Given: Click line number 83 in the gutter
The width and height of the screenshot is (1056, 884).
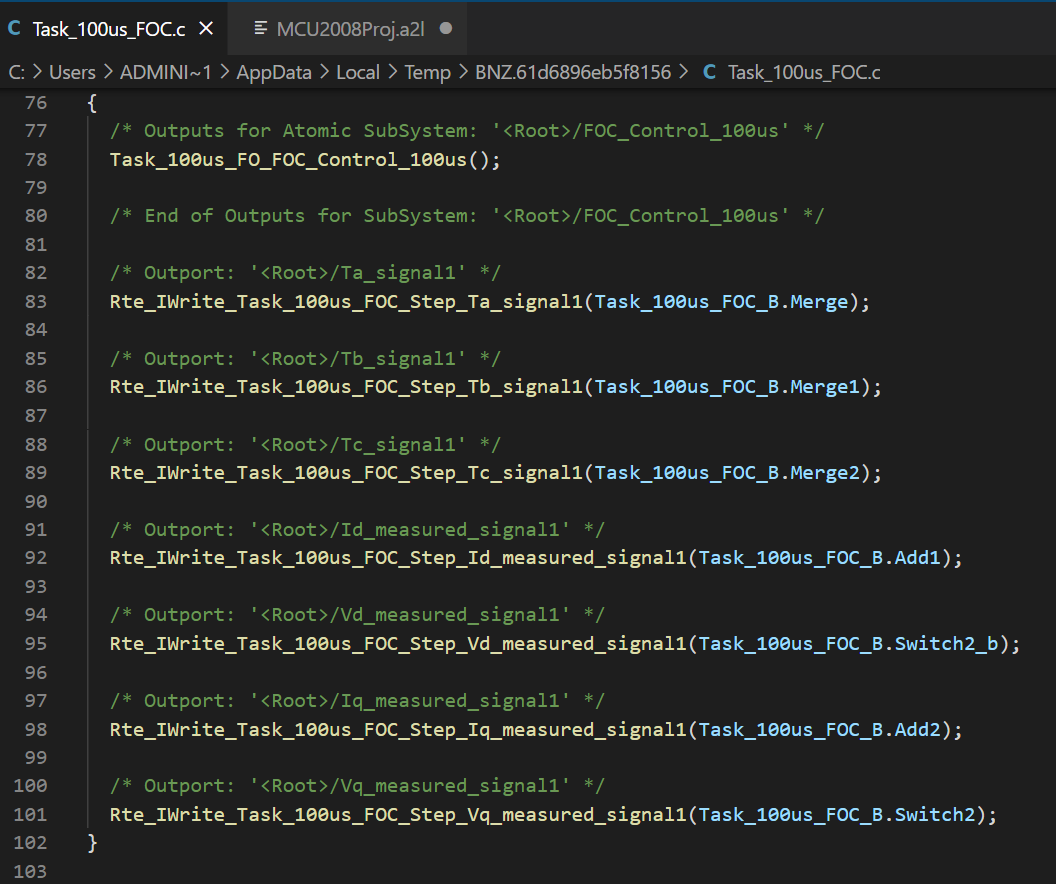Looking at the screenshot, I should pyautogui.click(x=36, y=301).
